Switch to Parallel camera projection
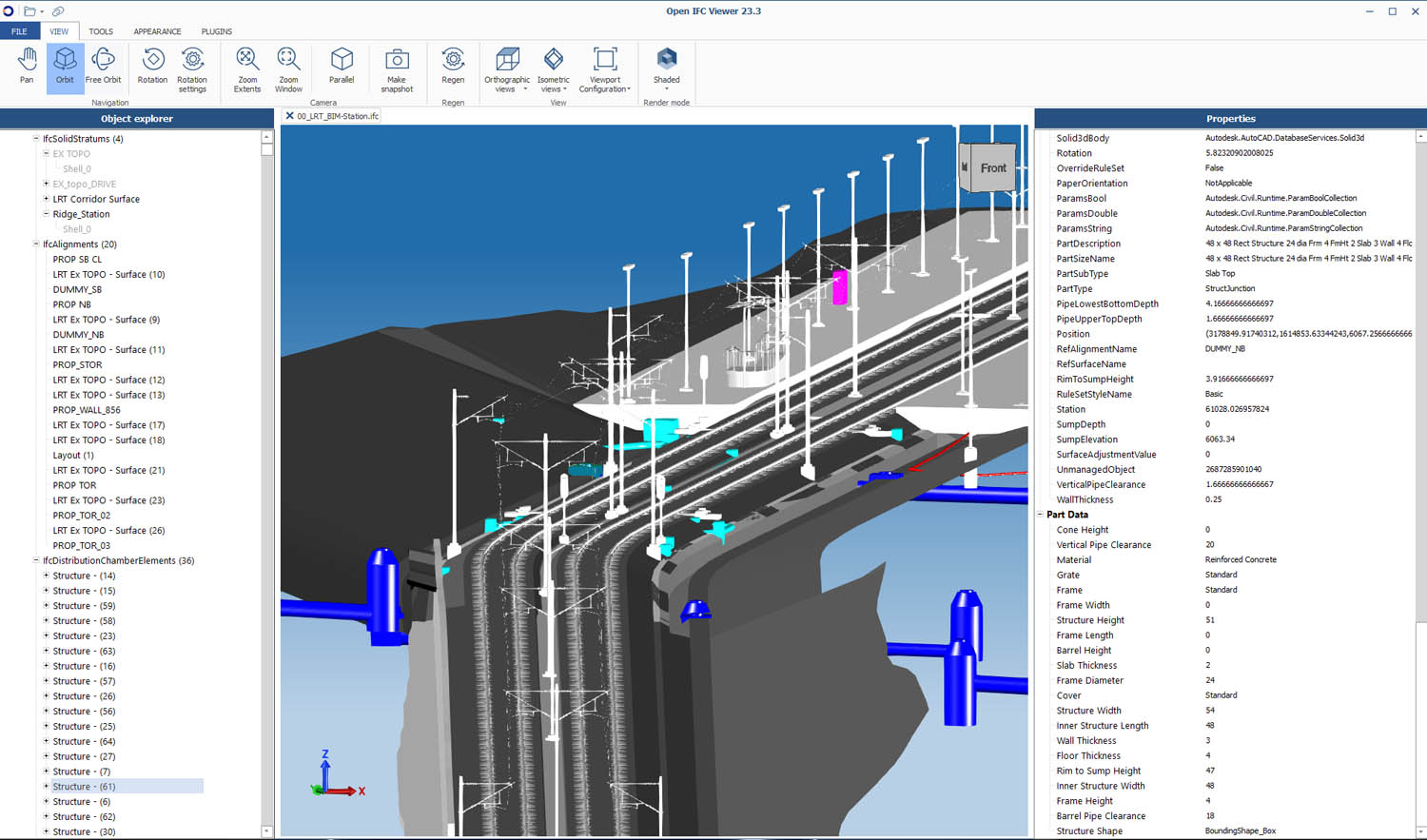1427x840 pixels. click(x=342, y=67)
